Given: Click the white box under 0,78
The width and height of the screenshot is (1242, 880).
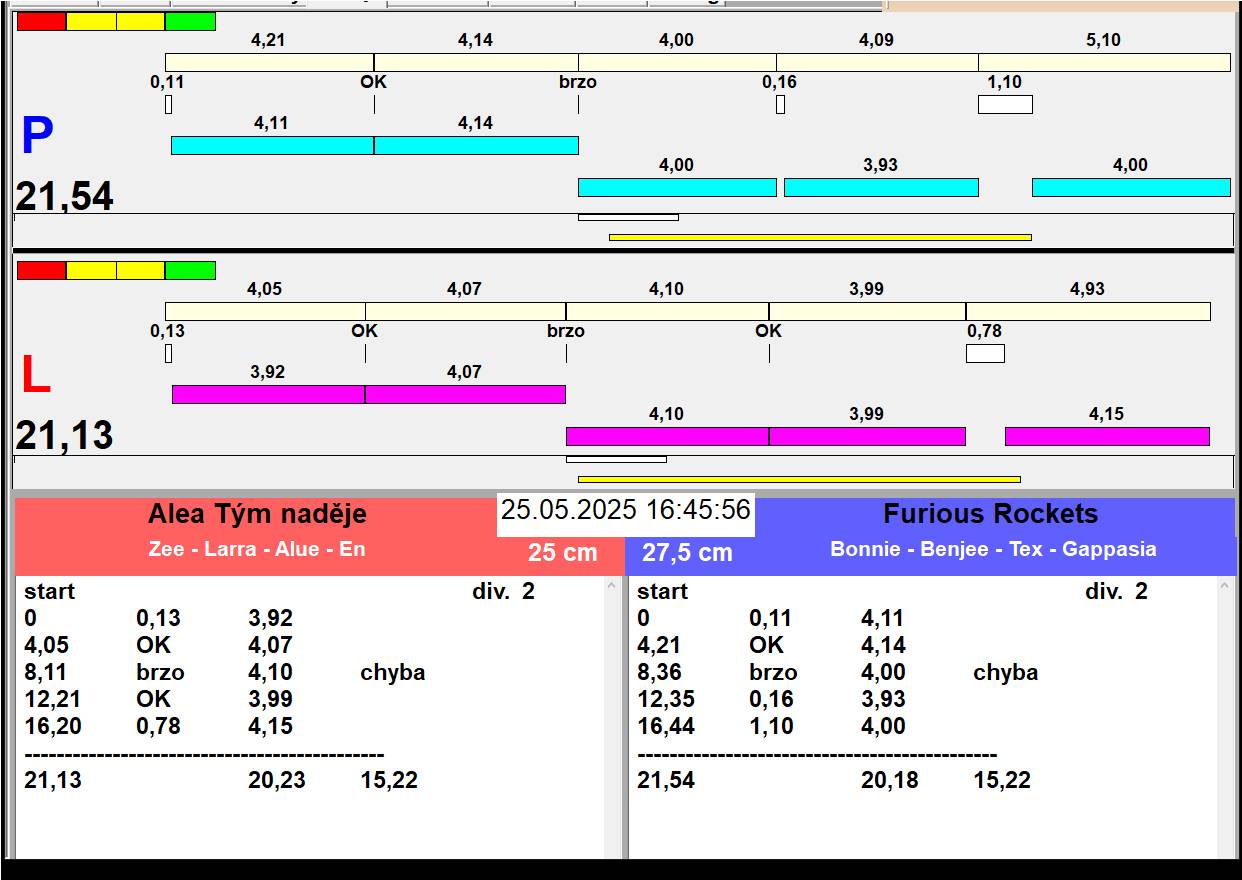Looking at the screenshot, I should pos(985,353).
